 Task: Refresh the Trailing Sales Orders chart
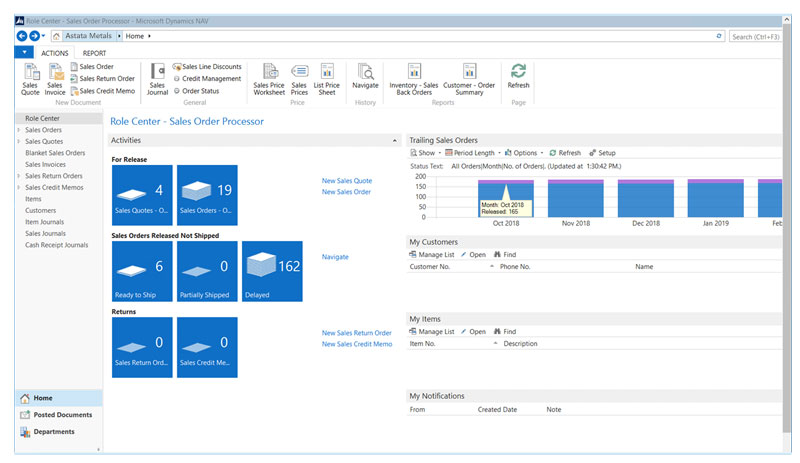coord(565,153)
